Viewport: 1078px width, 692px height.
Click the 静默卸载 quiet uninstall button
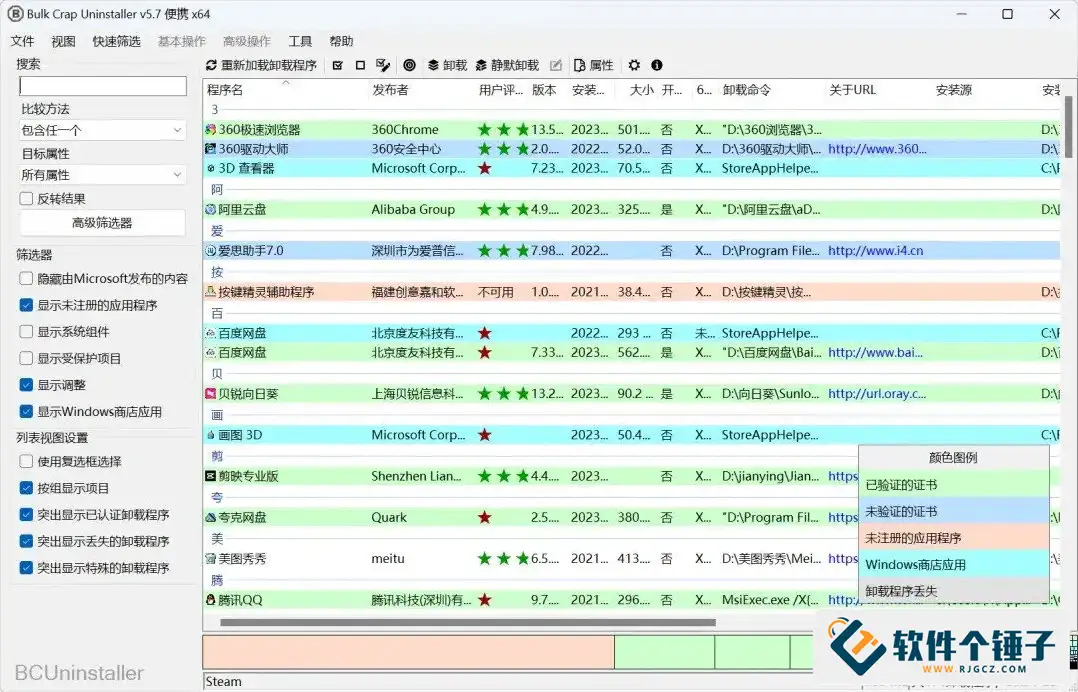[507, 65]
